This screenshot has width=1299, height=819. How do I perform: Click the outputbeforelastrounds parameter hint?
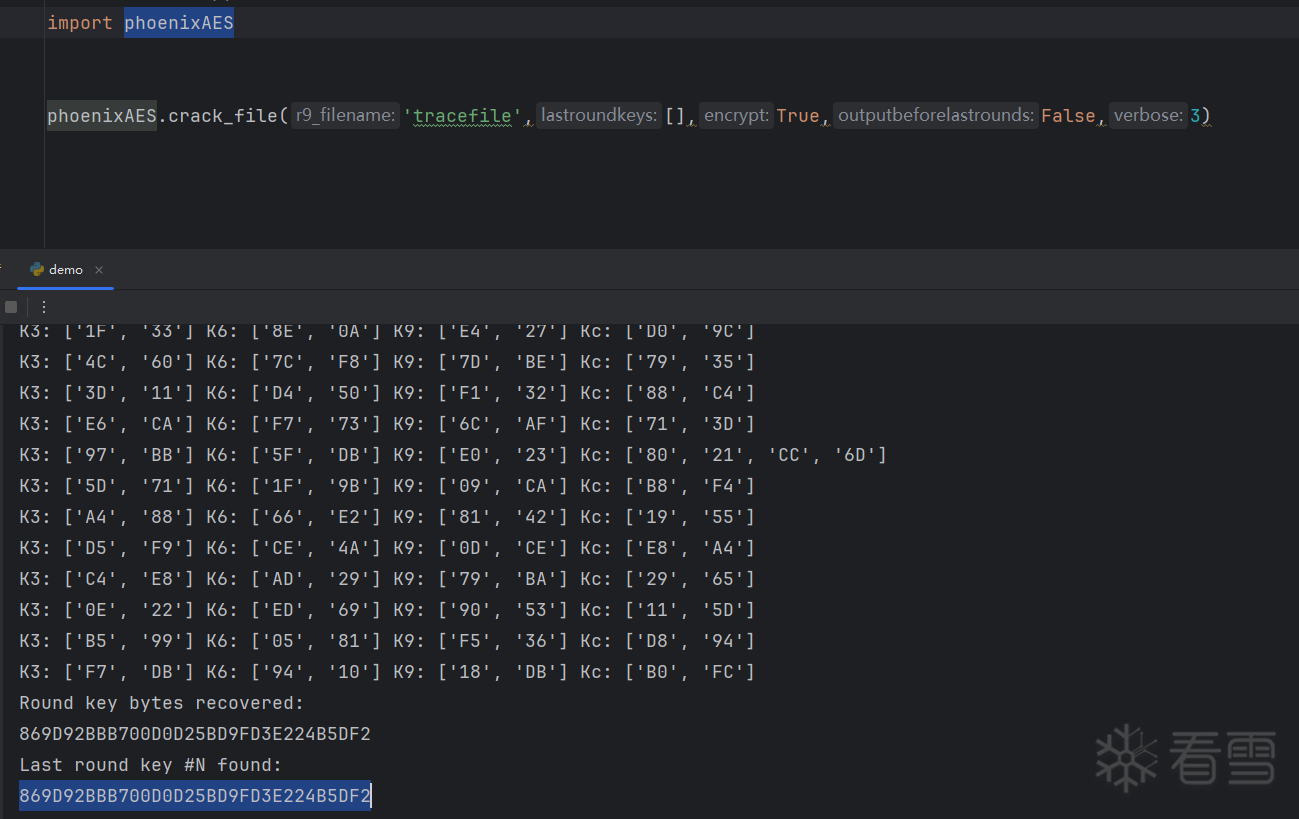[x=936, y=116]
